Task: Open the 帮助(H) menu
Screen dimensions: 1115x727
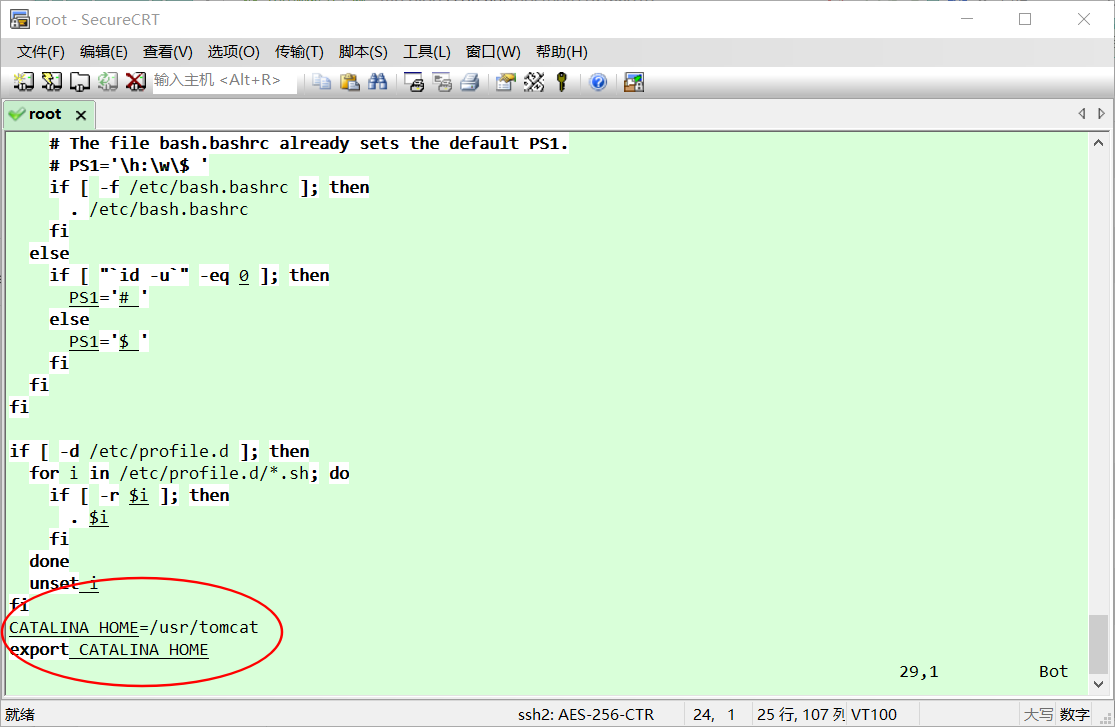Action: (561, 52)
